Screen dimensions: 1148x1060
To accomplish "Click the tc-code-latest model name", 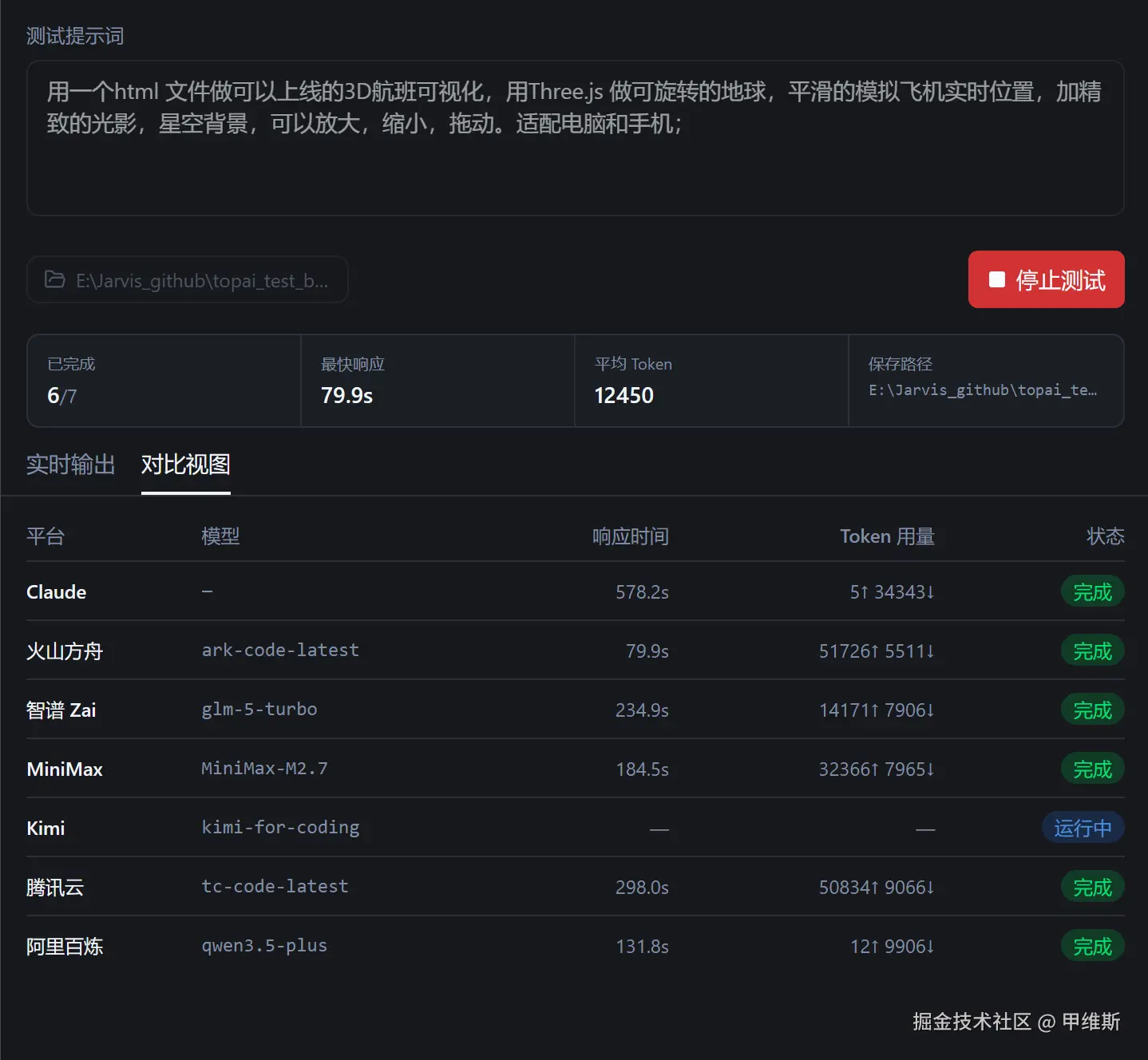I will point(275,887).
